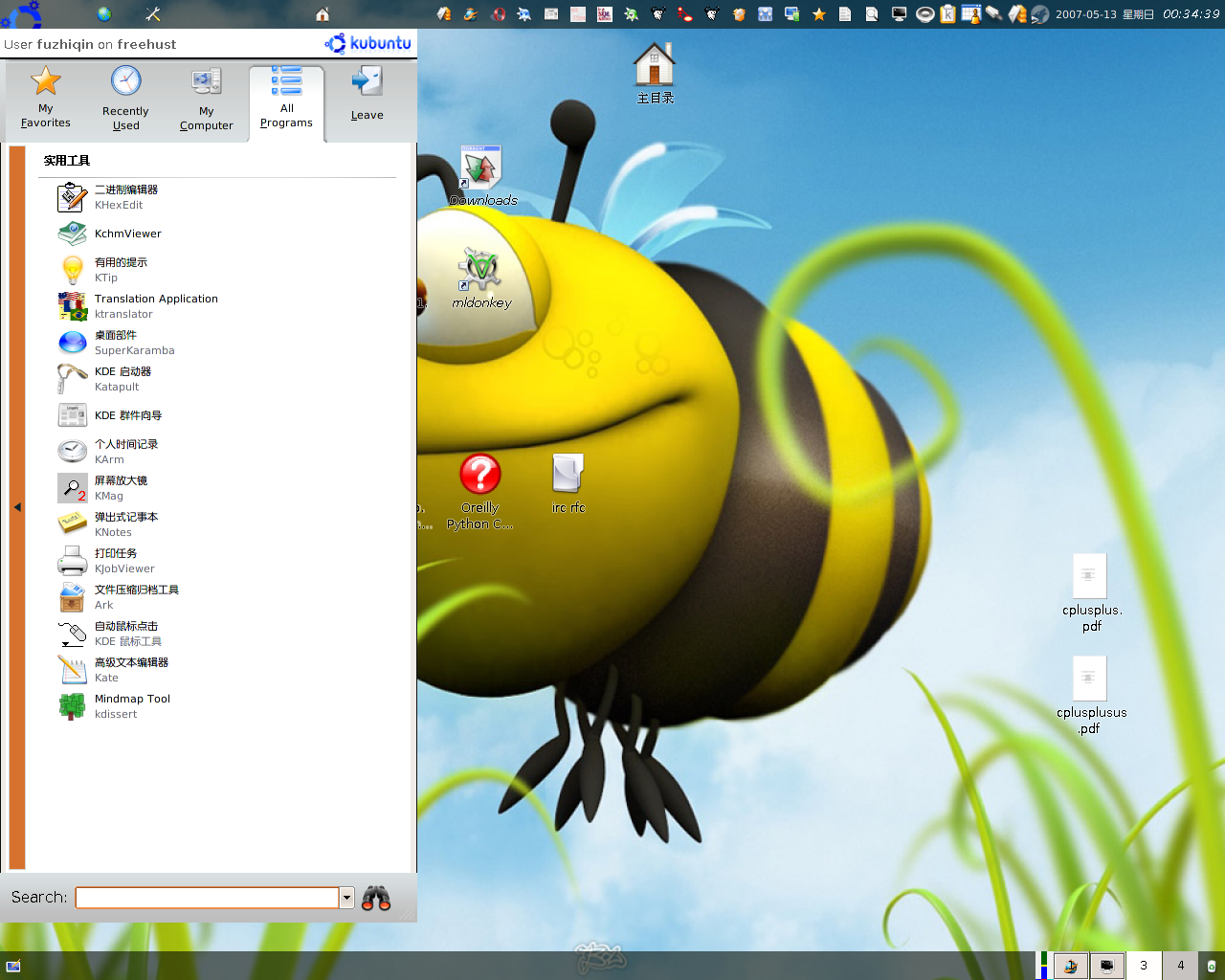The image size is (1225, 980).
Task: Switch to Recently Used tab
Action: (x=125, y=98)
